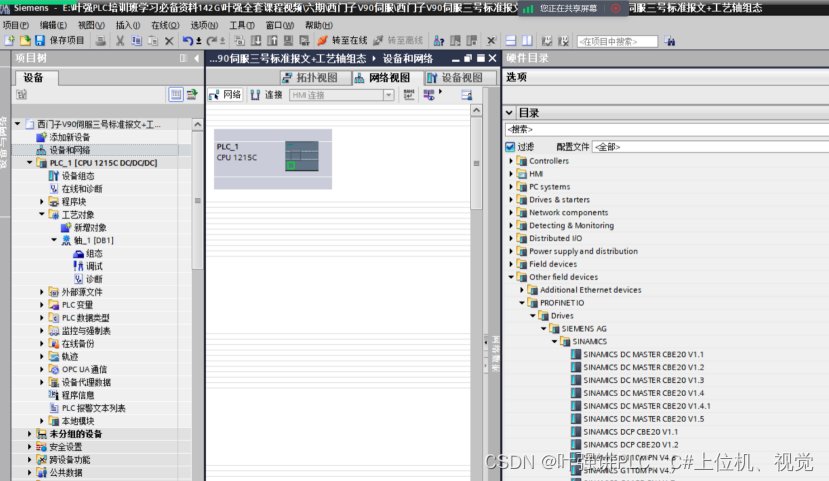Switch to 拓扑视图 tab

point(316,78)
